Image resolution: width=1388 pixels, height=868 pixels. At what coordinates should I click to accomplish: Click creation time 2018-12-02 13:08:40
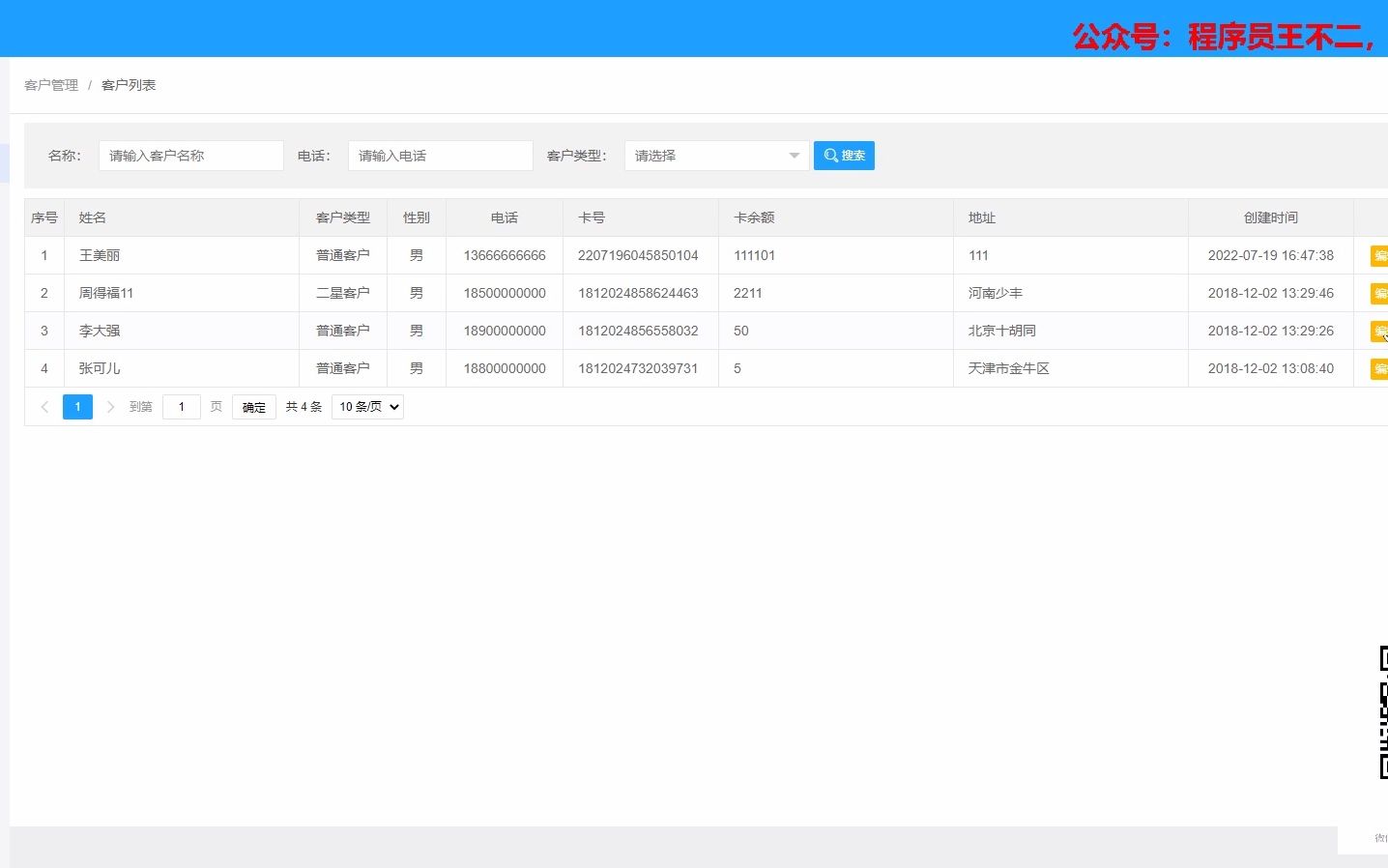pos(1271,368)
